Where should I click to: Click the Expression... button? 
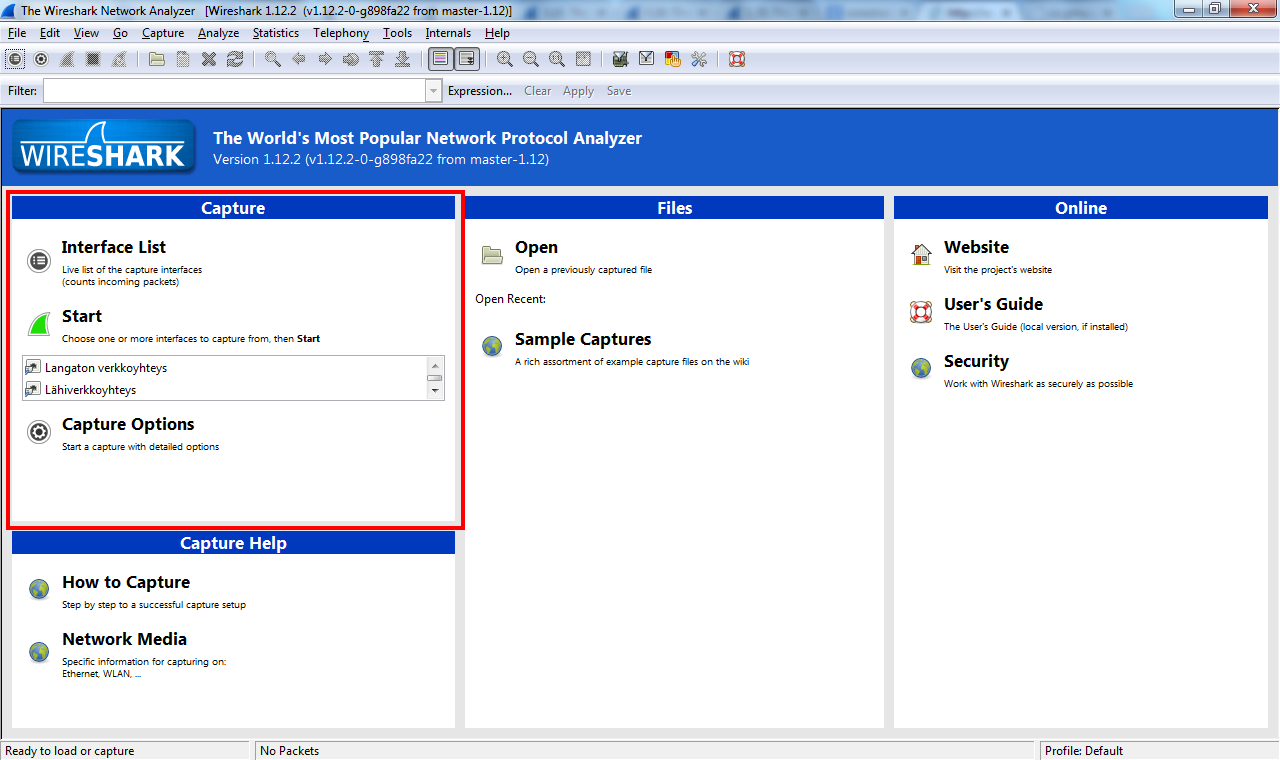pyautogui.click(x=480, y=91)
